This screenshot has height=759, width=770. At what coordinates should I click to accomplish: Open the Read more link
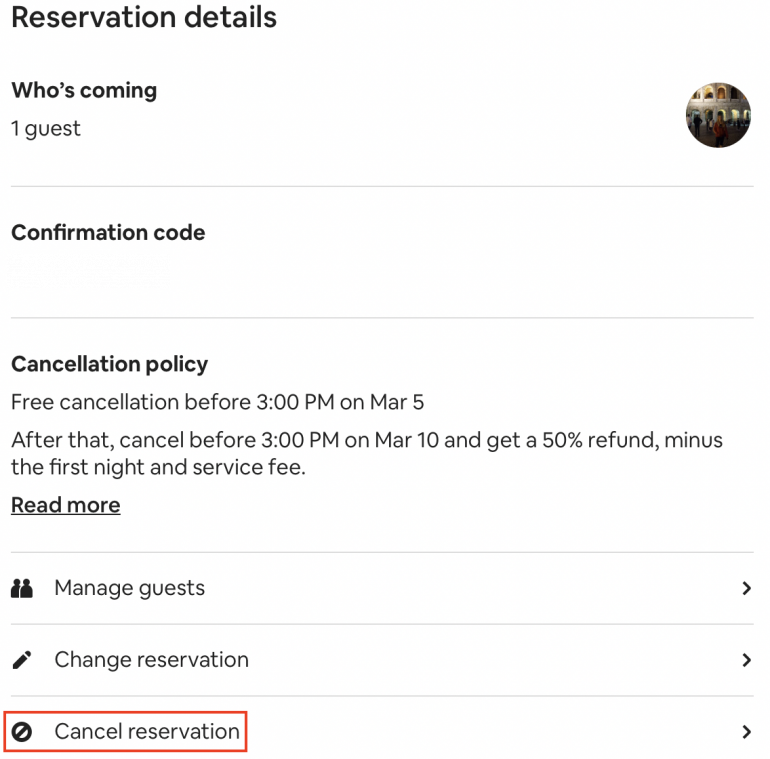click(x=65, y=505)
